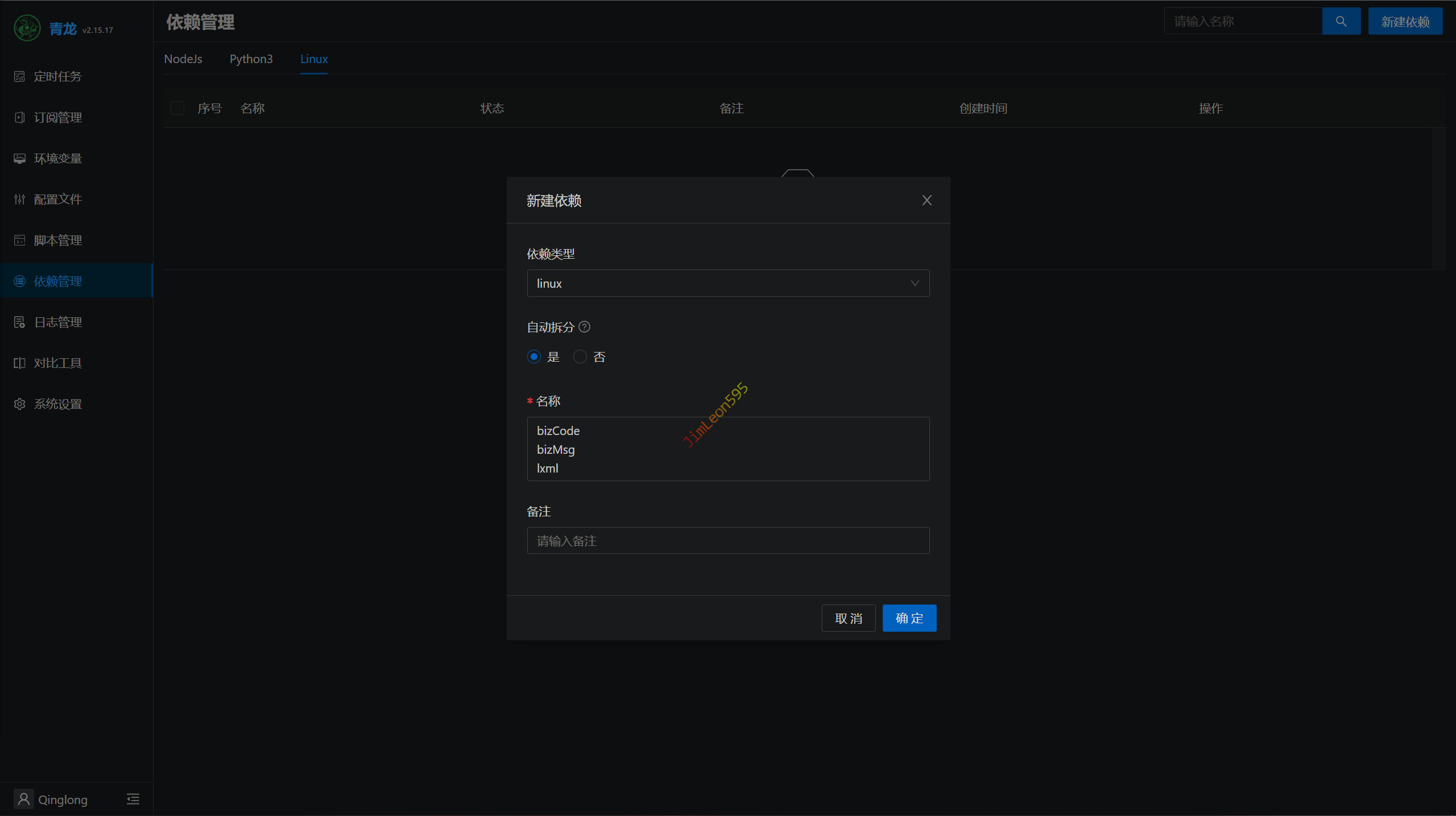The height and width of the screenshot is (816, 1456).
Task: Click the help icon beside 自动拆分
Action: click(x=584, y=327)
